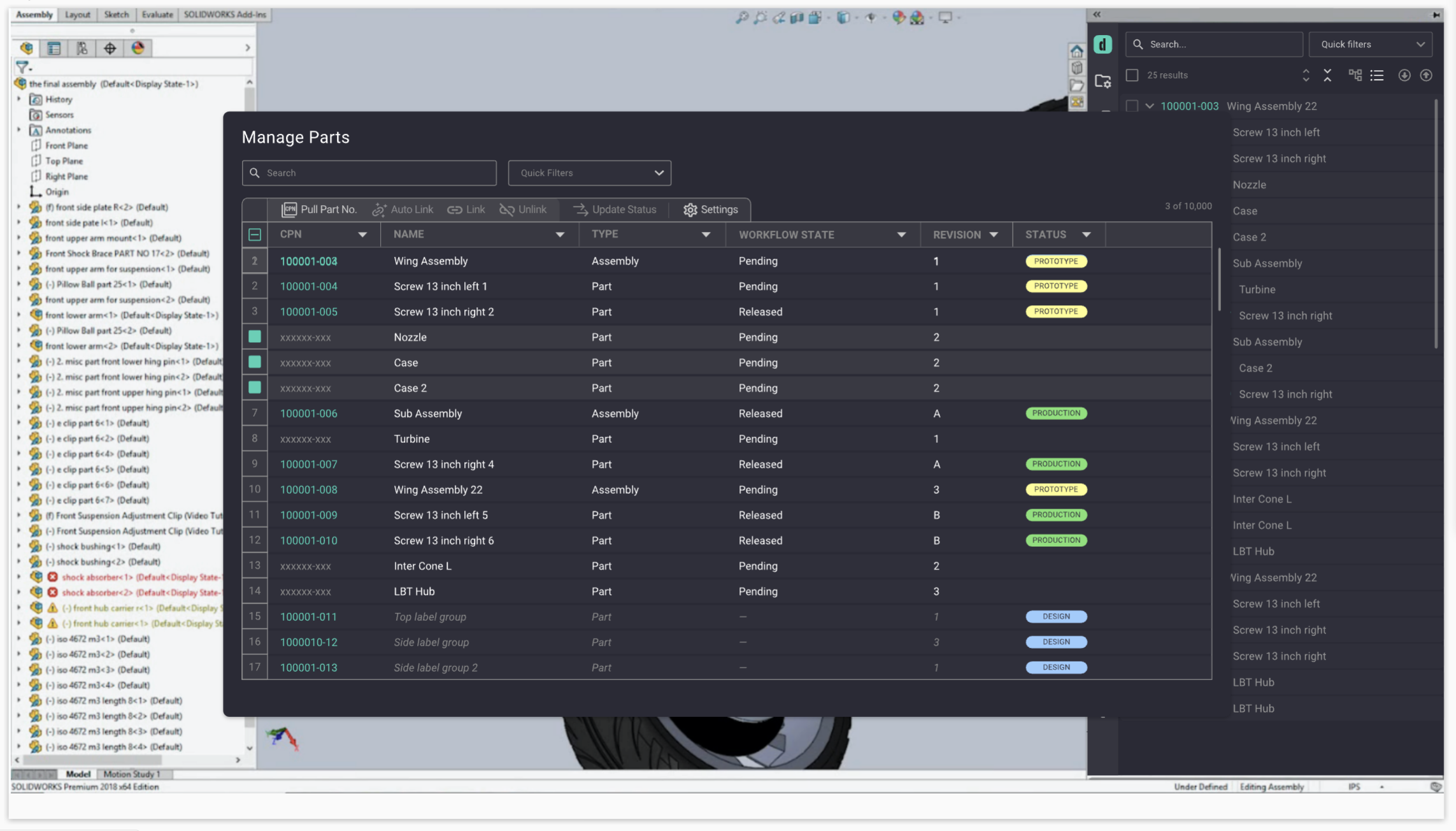Uncheck the selected Case 2 row checkbox
Image resolution: width=1456 pixels, height=831 pixels.
(255, 387)
